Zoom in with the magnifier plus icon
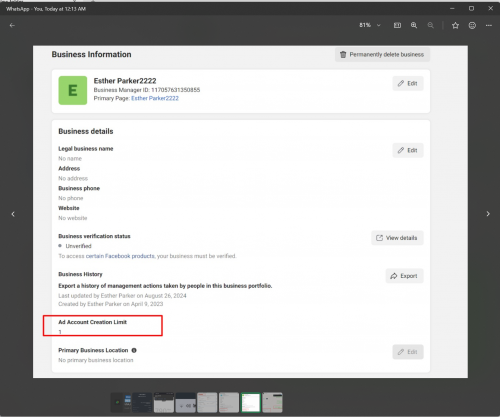Screen dimensions: 500x417 coord(414,25)
